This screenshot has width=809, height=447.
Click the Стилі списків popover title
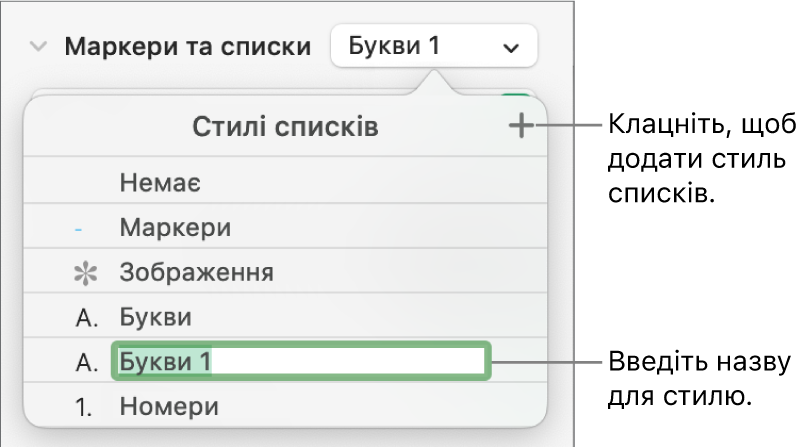(285, 127)
